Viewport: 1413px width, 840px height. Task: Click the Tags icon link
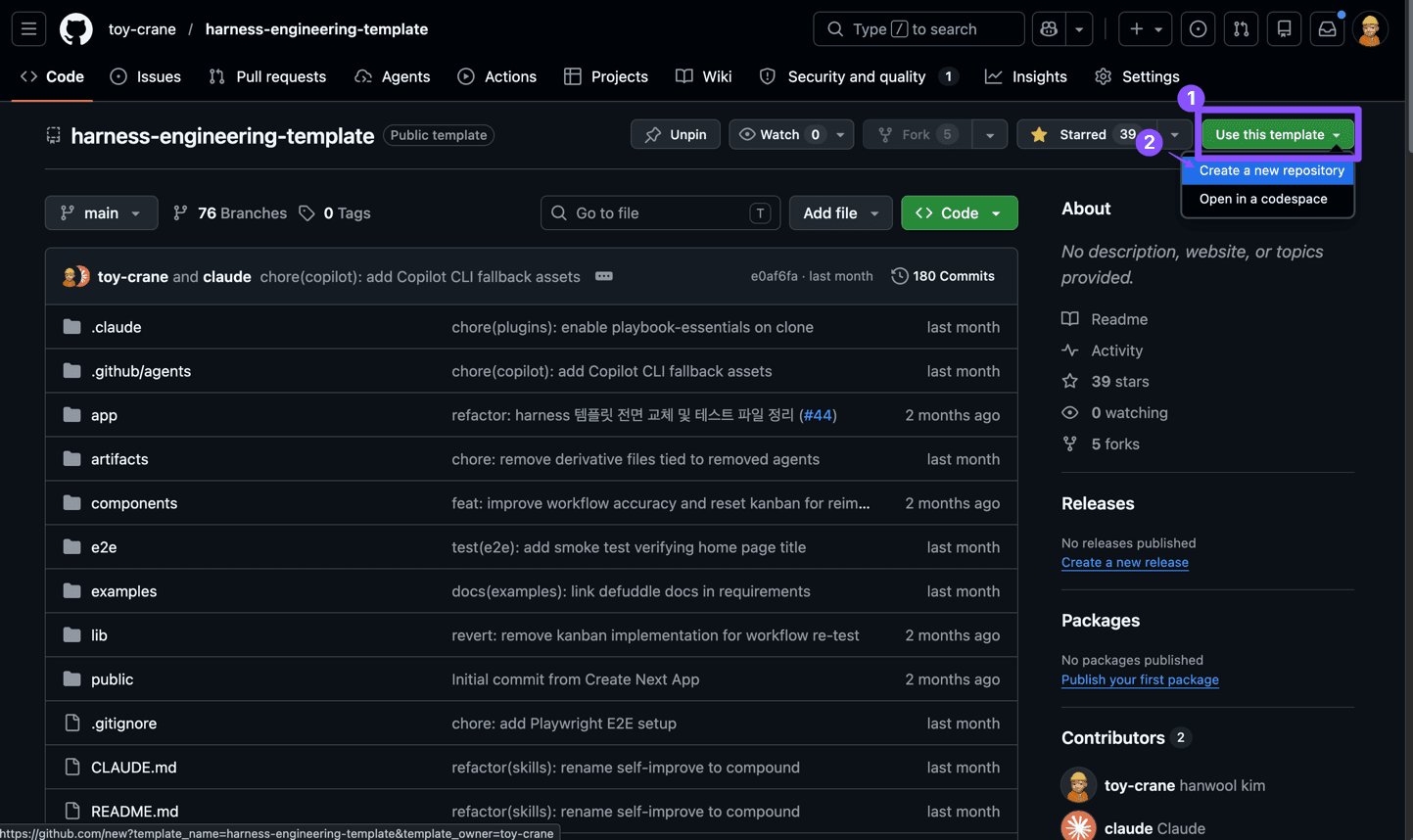click(335, 212)
